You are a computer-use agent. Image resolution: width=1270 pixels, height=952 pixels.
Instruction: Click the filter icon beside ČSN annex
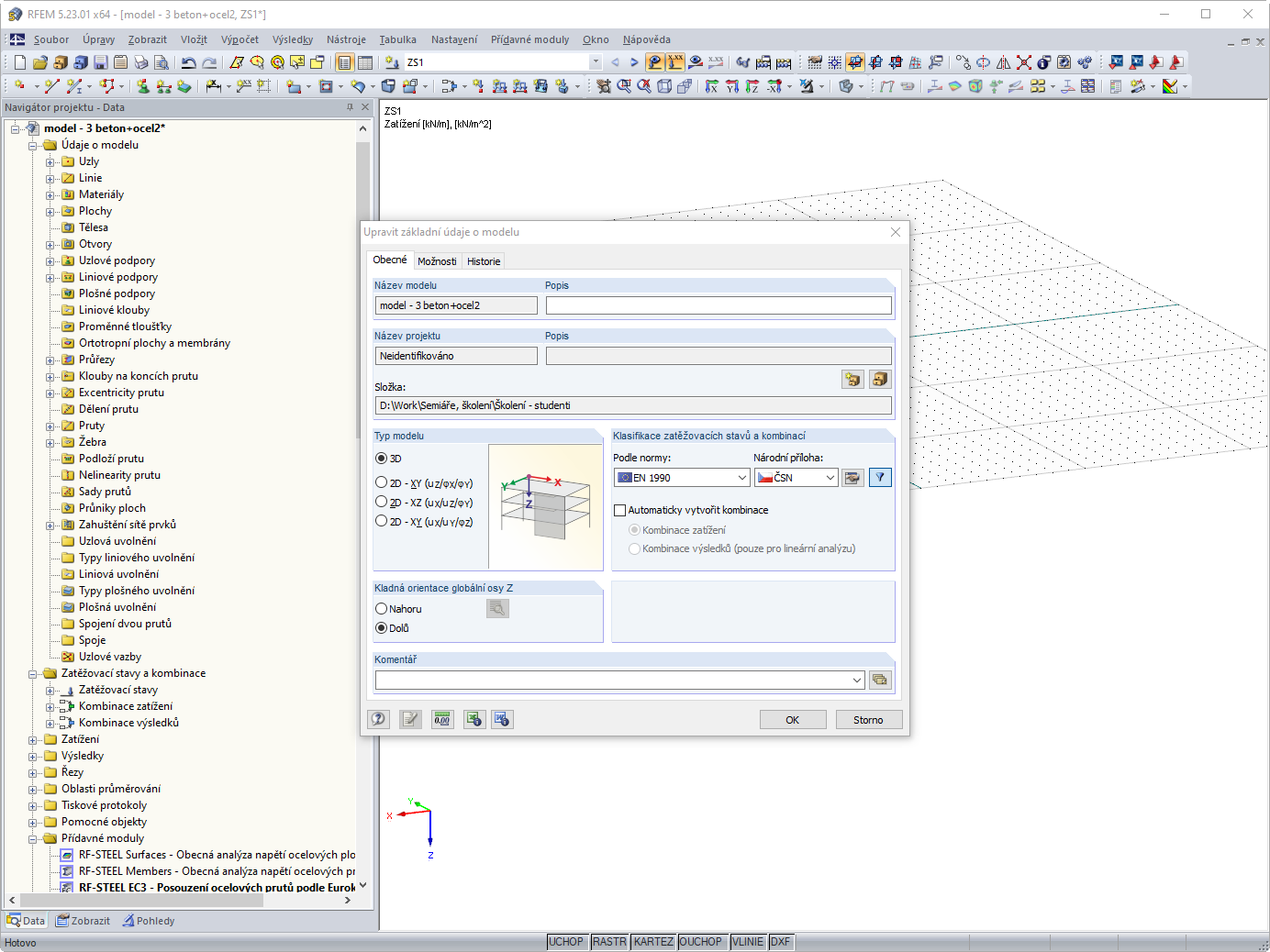pos(880,477)
